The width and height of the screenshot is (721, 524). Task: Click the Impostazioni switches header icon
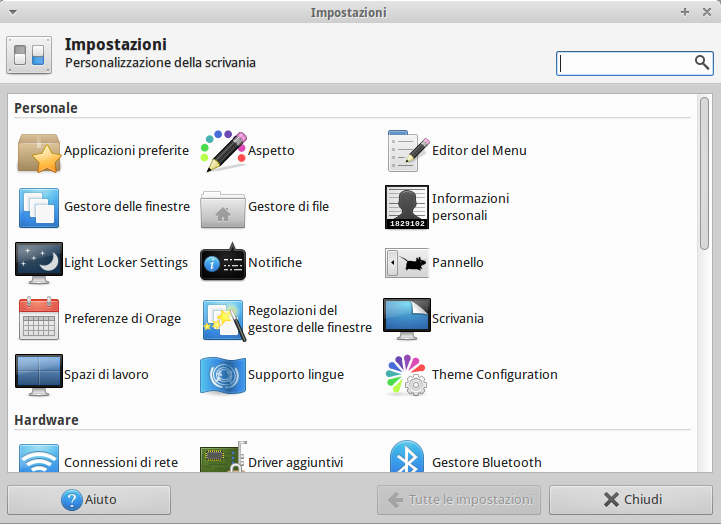(29, 55)
